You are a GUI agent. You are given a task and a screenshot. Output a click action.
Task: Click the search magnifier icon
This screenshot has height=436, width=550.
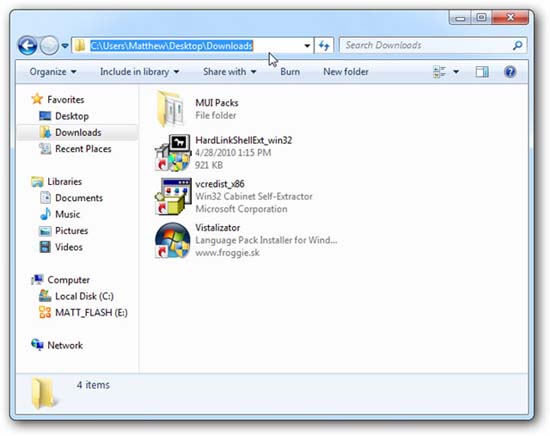pyautogui.click(x=517, y=46)
